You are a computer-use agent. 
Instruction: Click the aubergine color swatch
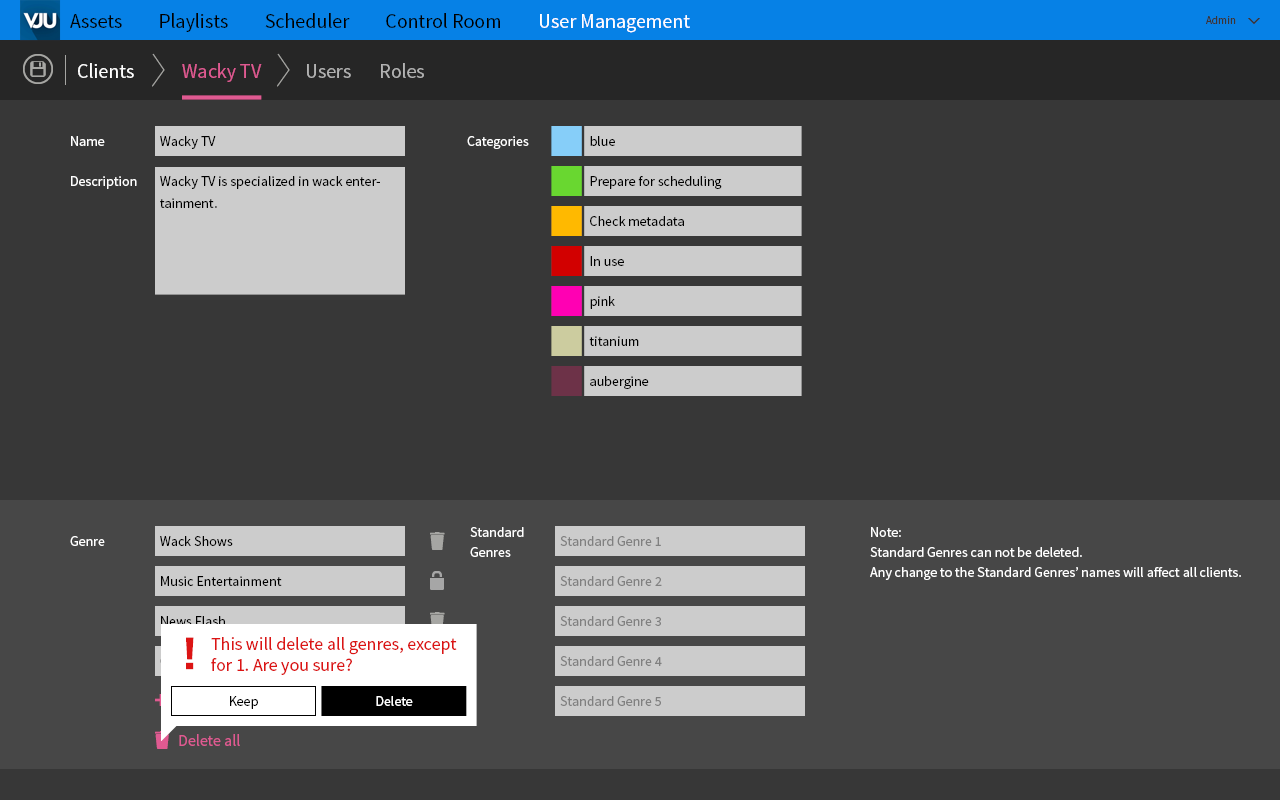point(566,381)
